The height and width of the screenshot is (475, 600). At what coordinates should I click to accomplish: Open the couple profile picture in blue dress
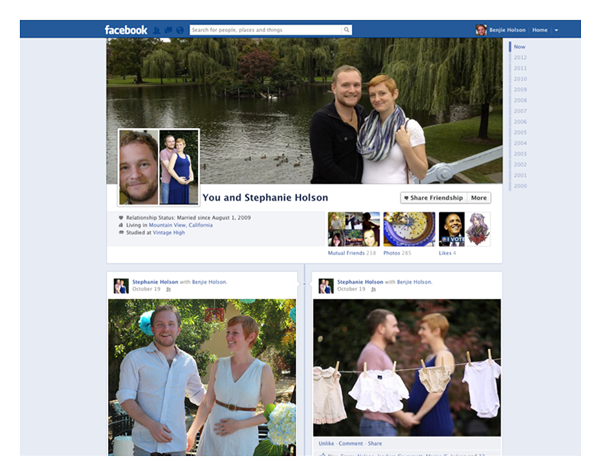pyautogui.click(x=179, y=167)
